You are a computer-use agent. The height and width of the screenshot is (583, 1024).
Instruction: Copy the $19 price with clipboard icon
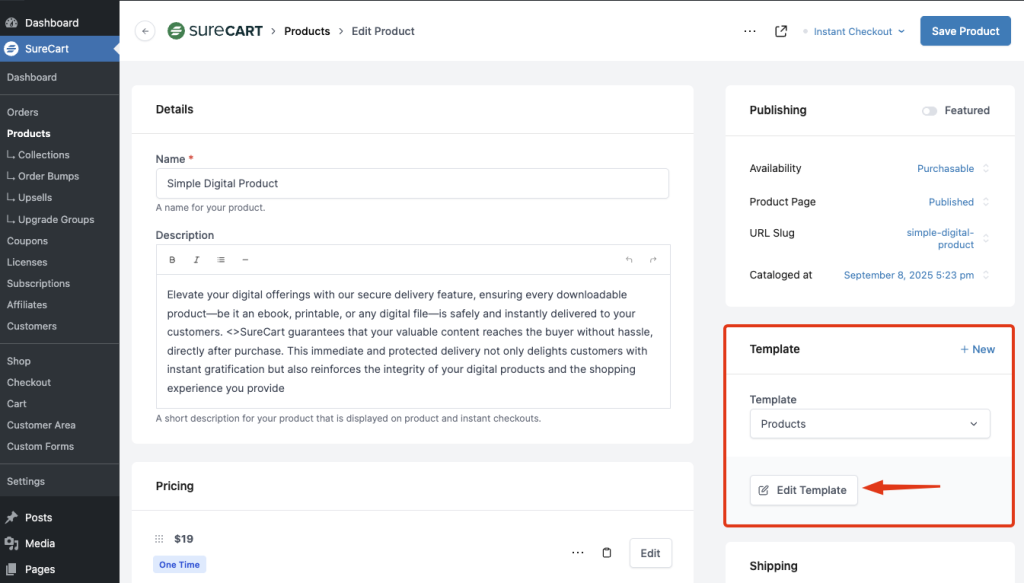(606, 553)
